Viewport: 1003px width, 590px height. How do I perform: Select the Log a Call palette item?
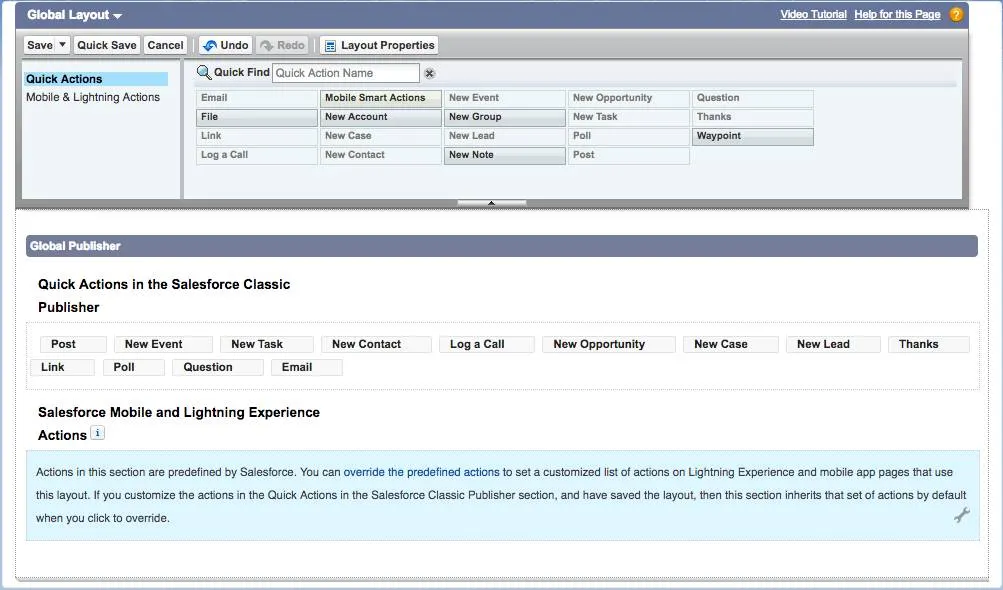click(x=257, y=155)
